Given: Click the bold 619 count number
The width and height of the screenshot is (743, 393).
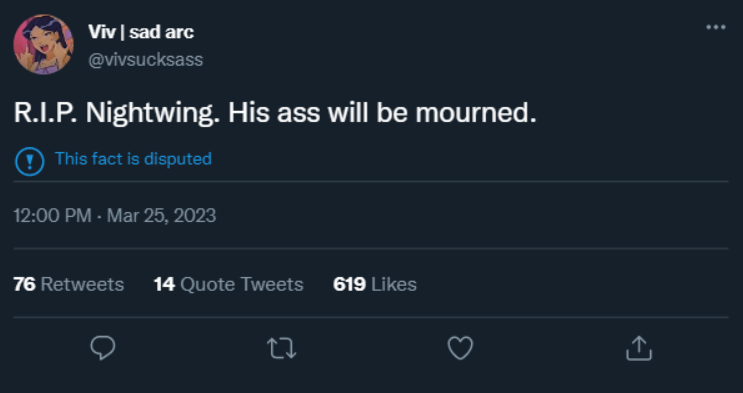Looking at the screenshot, I should (x=349, y=284).
